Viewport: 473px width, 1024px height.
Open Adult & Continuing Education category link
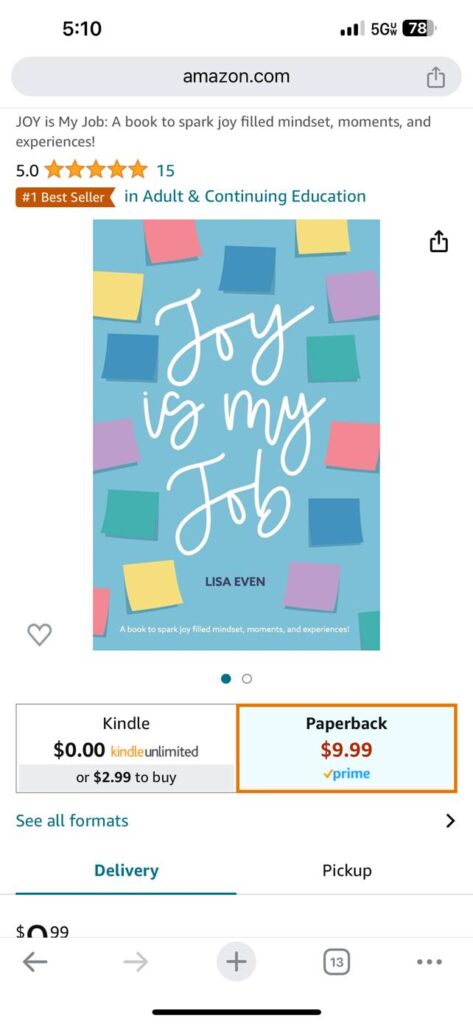245,197
